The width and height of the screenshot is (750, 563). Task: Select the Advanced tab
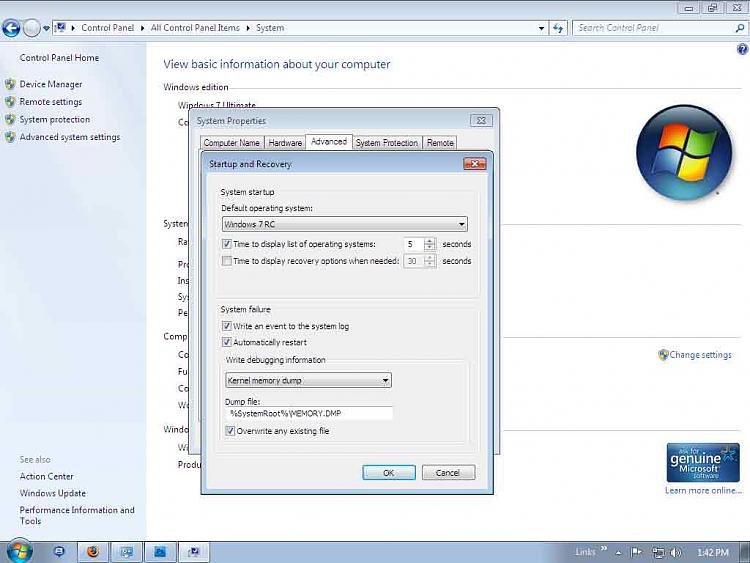(329, 142)
